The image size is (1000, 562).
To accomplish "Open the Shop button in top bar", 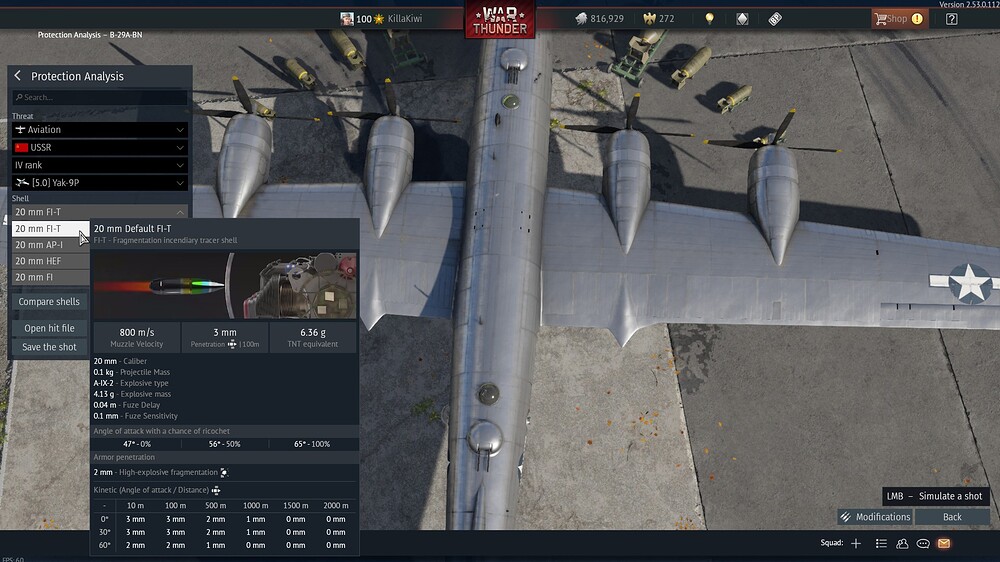I will coord(898,19).
